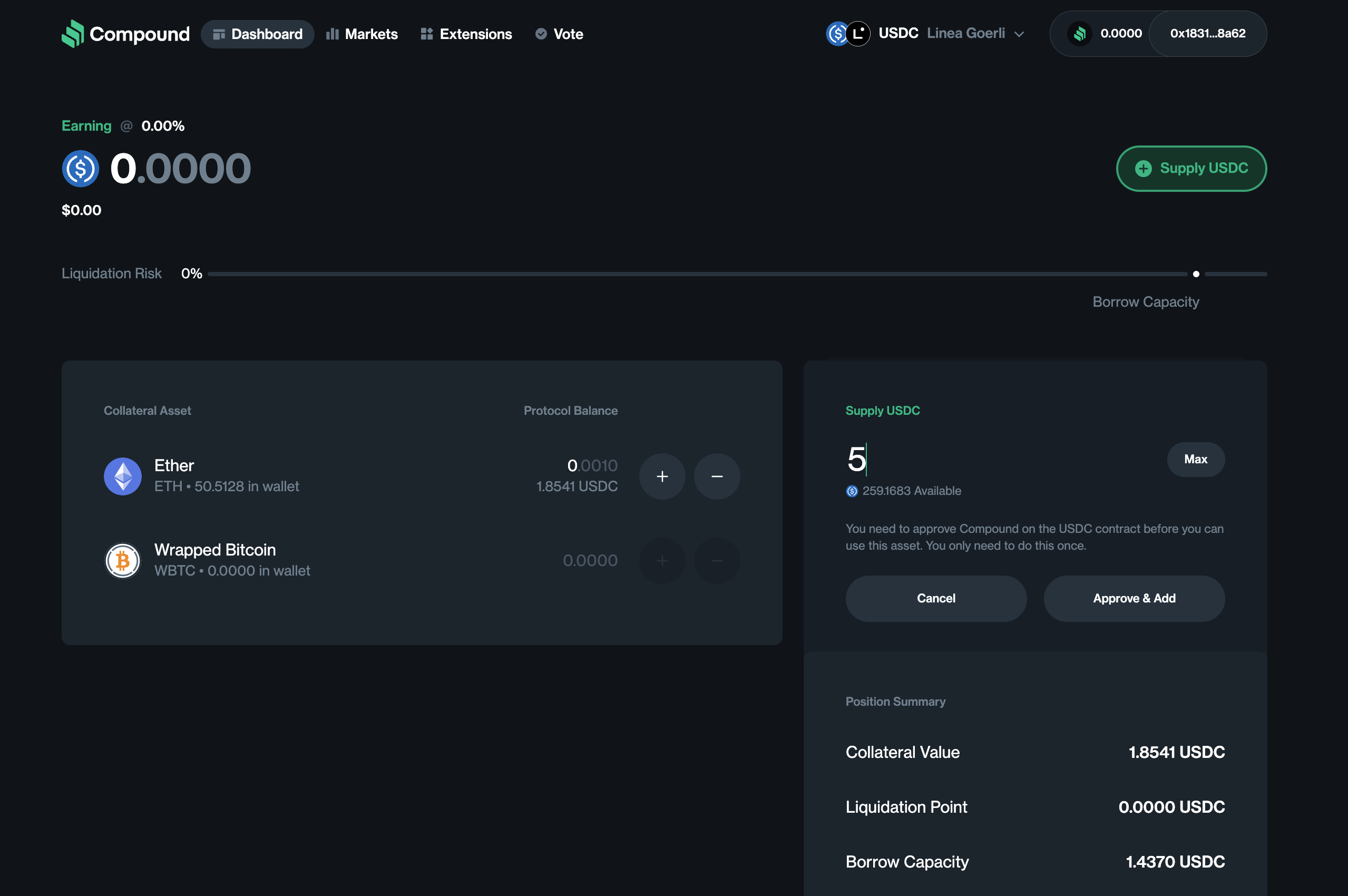Click plus icon for Wrapped Bitcoin

pyautogui.click(x=662, y=561)
